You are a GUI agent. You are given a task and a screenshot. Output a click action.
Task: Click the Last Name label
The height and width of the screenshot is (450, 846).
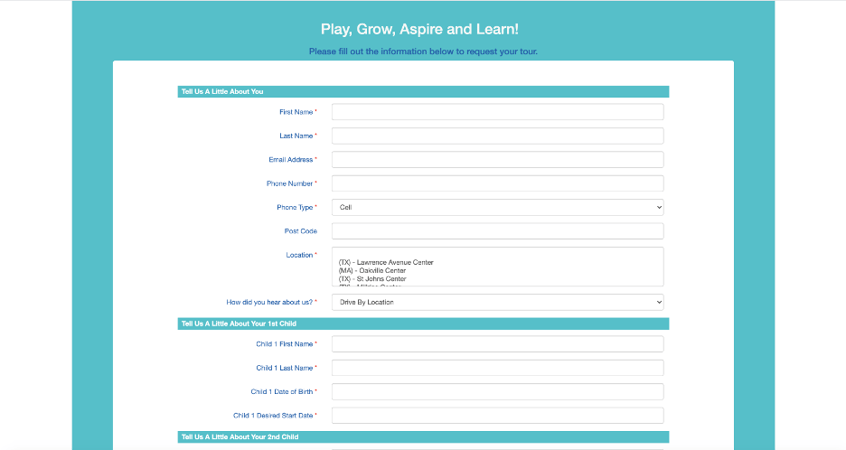point(298,135)
